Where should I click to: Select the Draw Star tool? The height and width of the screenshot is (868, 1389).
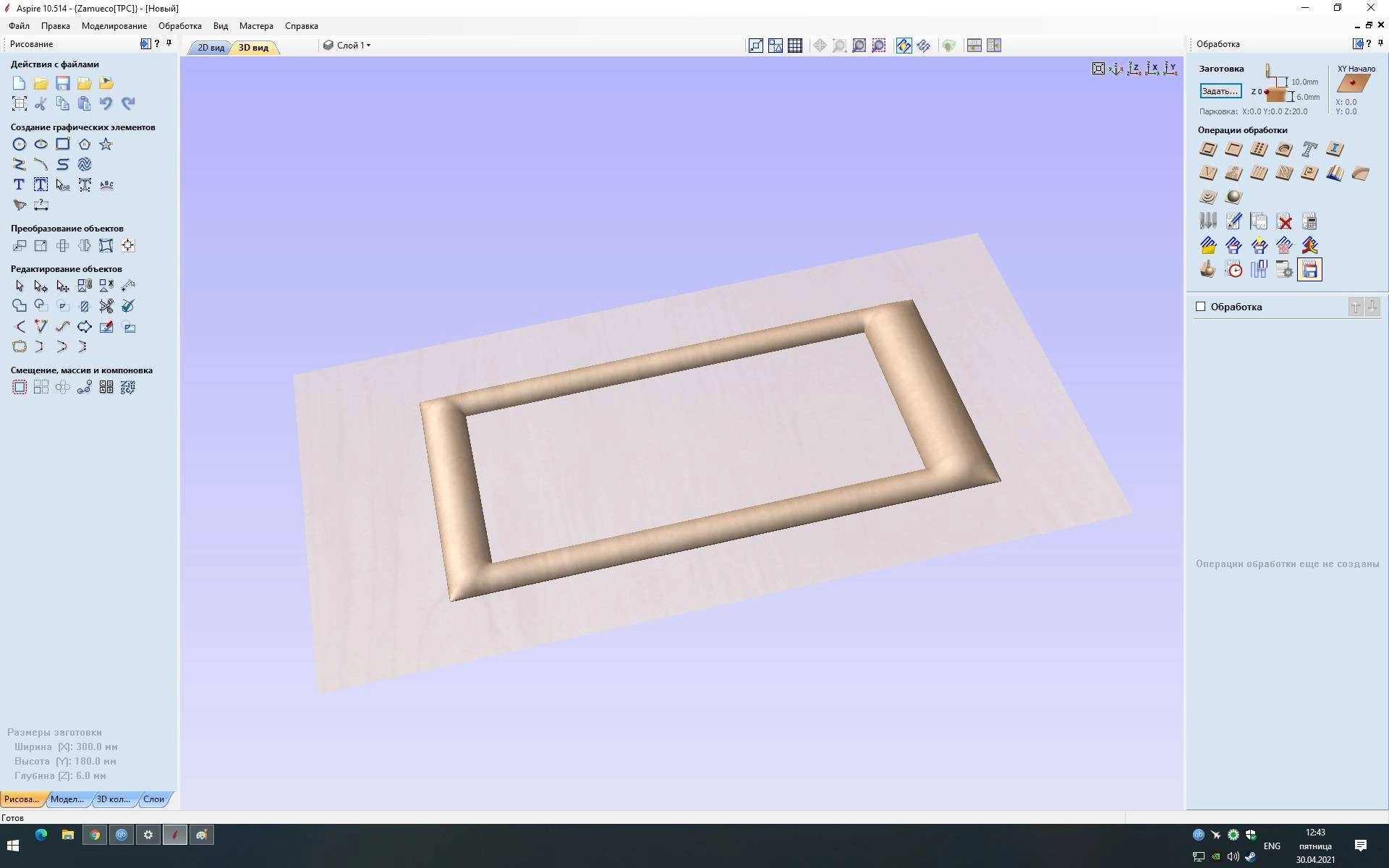pyautogui.click(x=106, y=144)
